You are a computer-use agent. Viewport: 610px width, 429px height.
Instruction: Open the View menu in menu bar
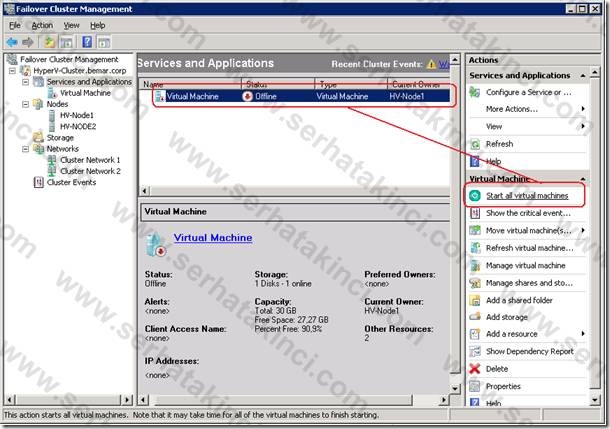click(x=72, y=25)
